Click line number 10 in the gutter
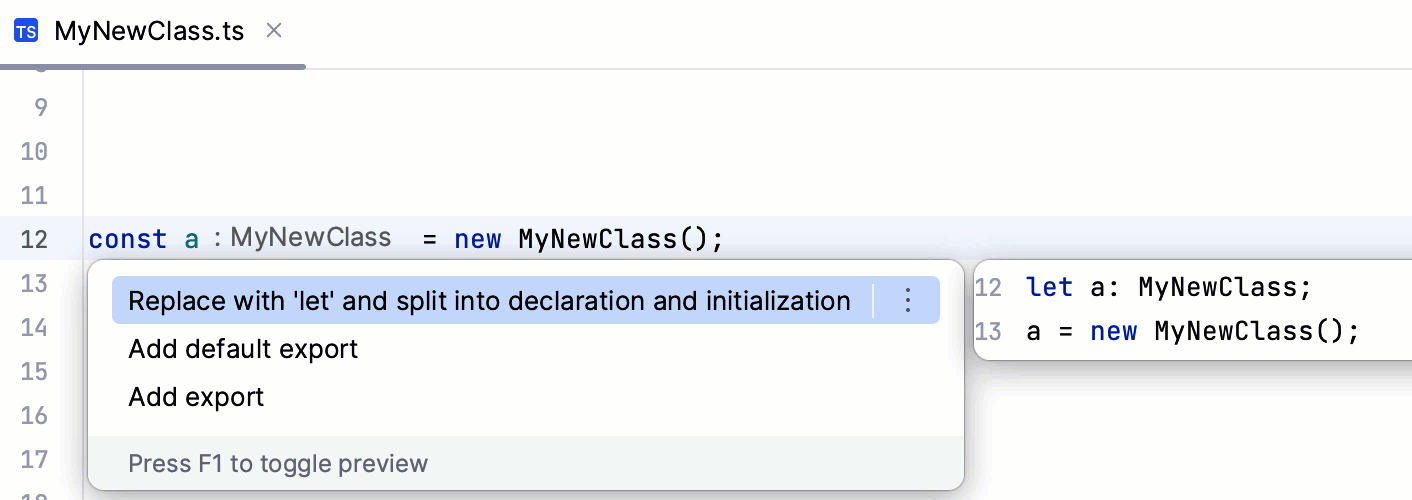Image resolution: width=1412 pixels, height=500 pixels. click(34, 152)
